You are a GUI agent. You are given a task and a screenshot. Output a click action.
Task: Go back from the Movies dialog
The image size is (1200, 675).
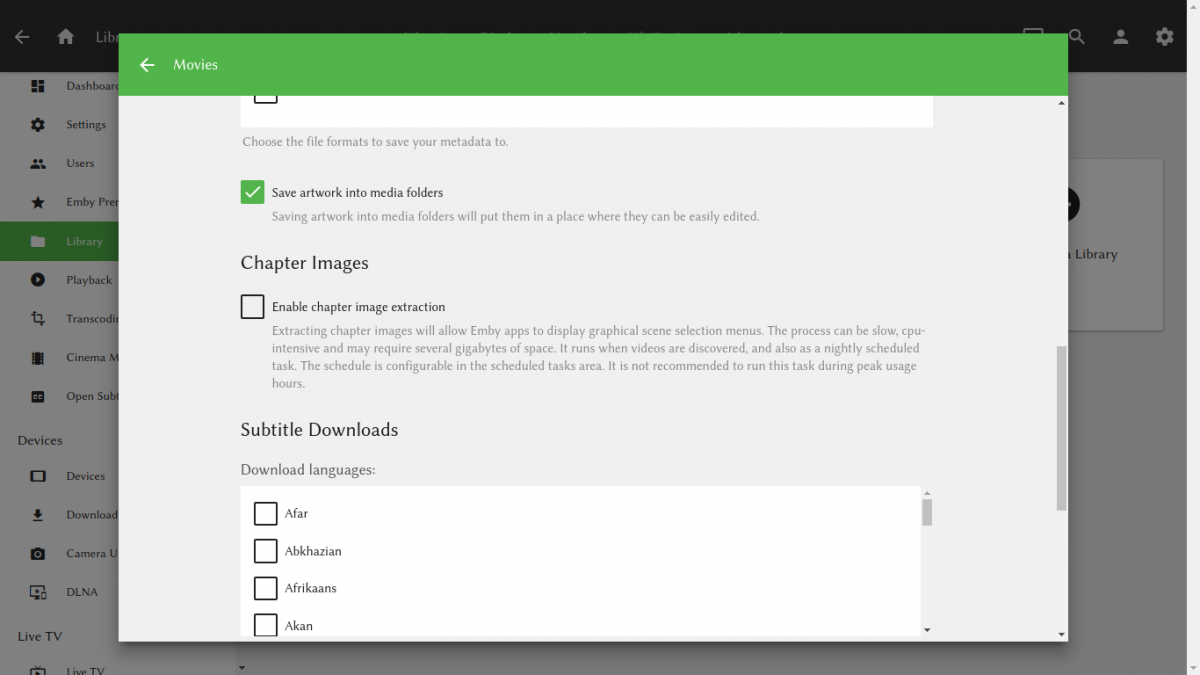point(147,65)
